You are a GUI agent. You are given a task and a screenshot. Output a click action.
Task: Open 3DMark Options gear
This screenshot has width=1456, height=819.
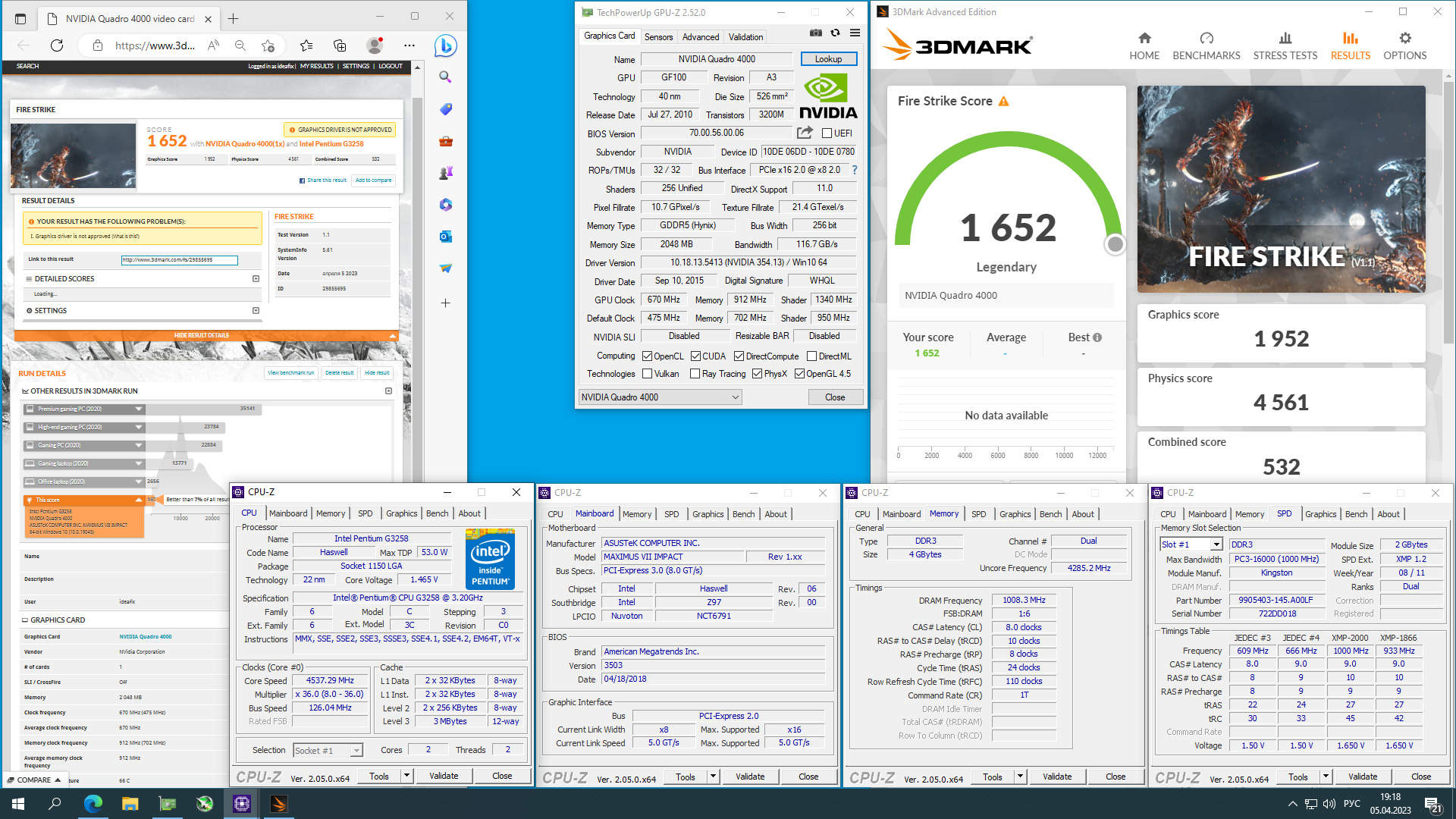[x=1404, y=45]
